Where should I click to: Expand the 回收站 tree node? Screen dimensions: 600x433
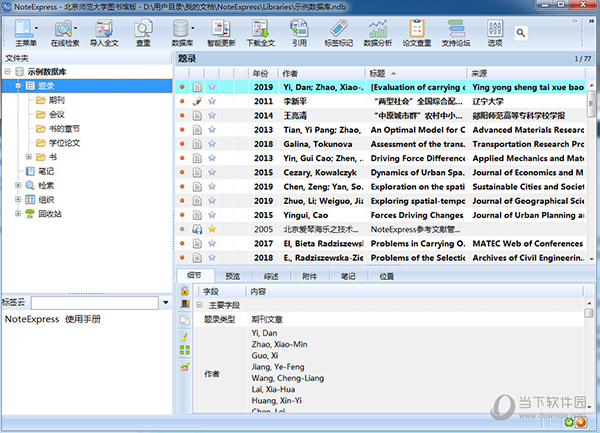pyautogui.click(x=18, y=213)
